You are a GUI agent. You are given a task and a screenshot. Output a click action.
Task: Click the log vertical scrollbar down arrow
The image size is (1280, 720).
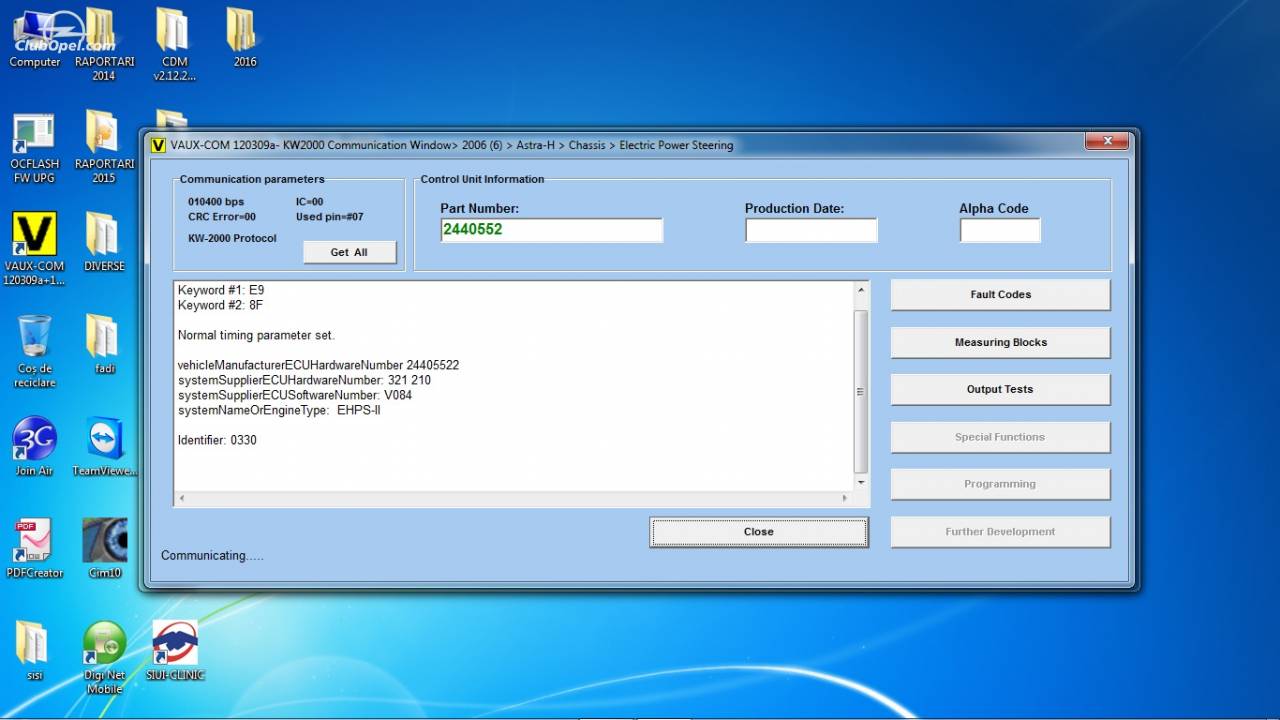pos(861,482)
